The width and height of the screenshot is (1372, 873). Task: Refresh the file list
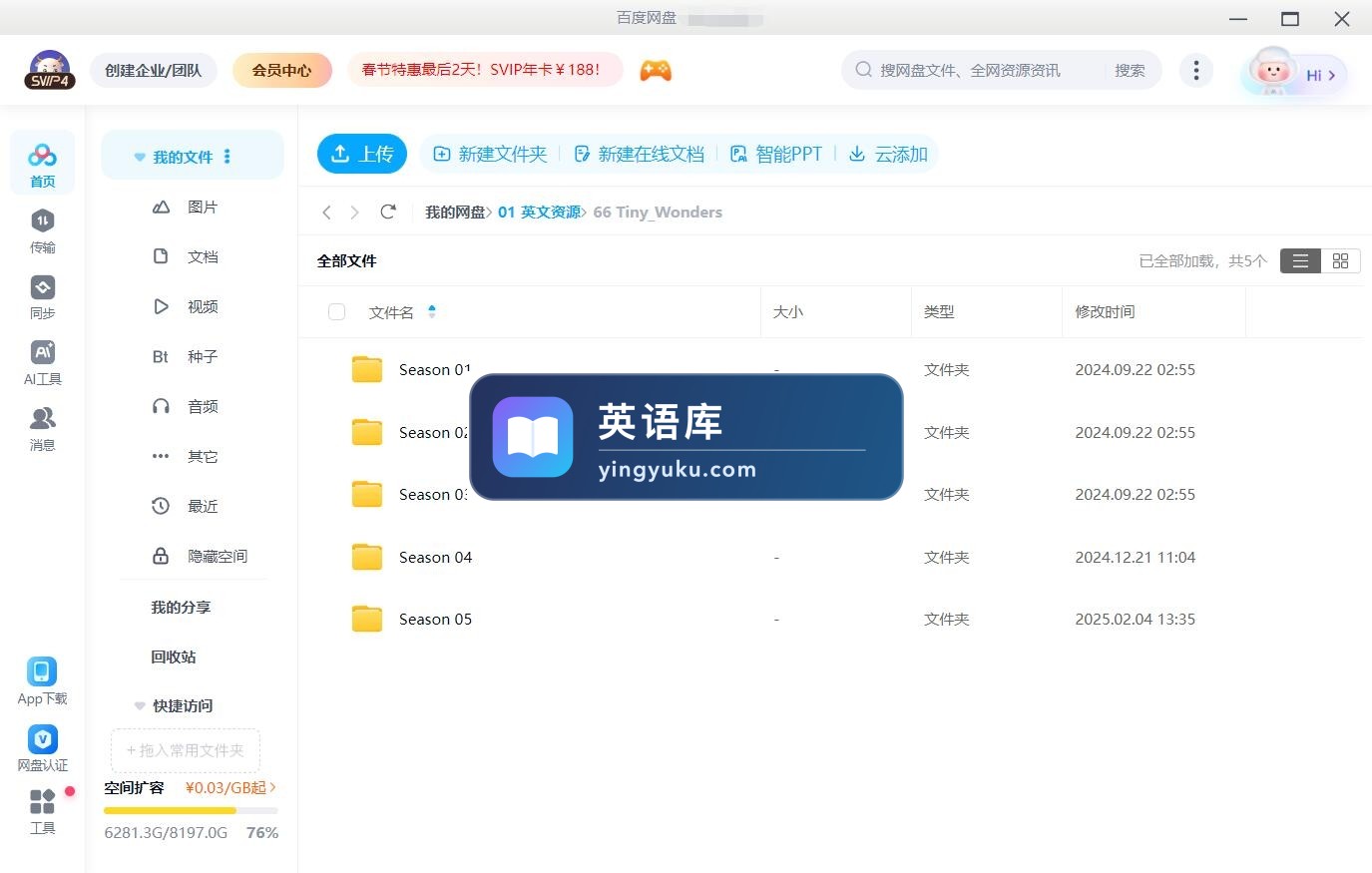click(388, 212)
